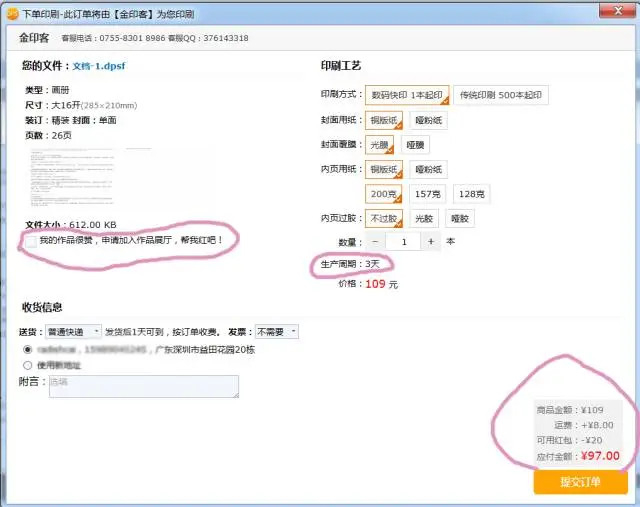Select 光胶 inner page coating
This screenshot has width=640, height=507.
coord(424,218)
